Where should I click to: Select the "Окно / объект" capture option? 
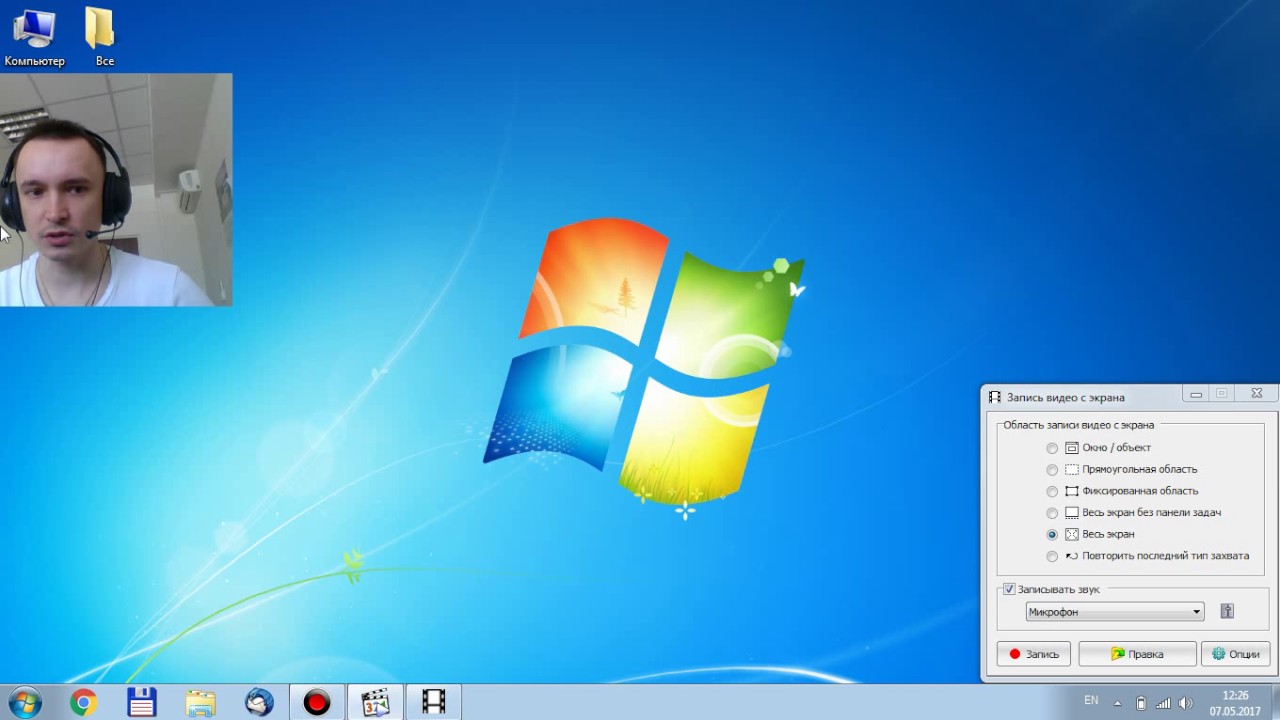(x=1052, y=448)
